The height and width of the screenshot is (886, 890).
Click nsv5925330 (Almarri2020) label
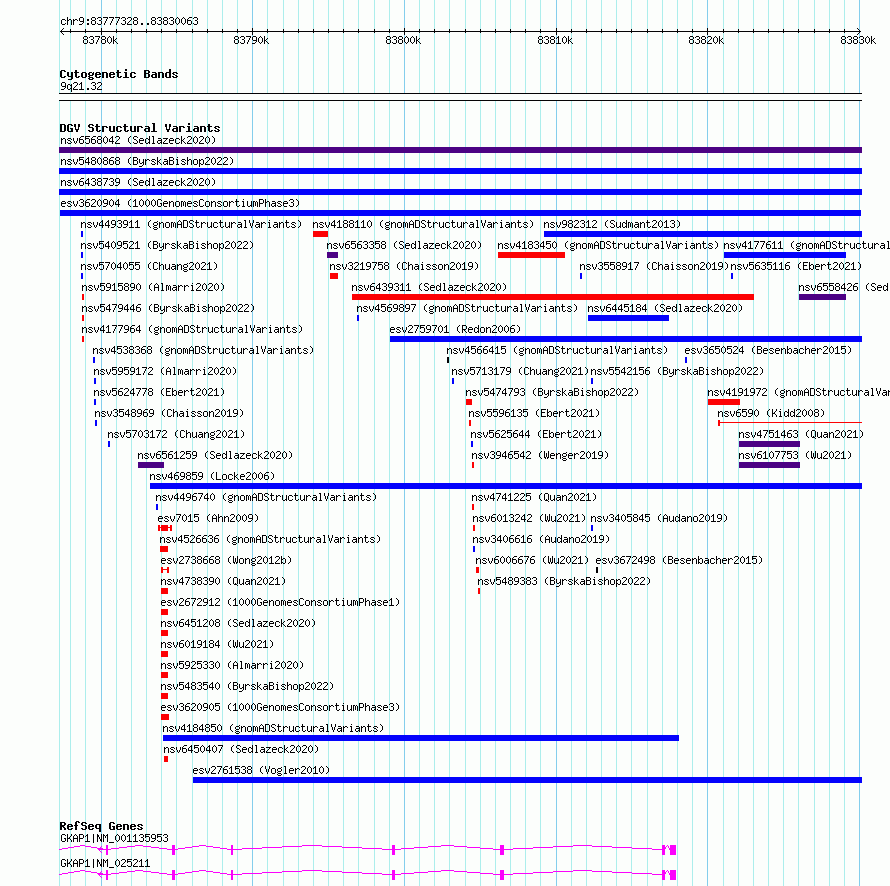232,665
